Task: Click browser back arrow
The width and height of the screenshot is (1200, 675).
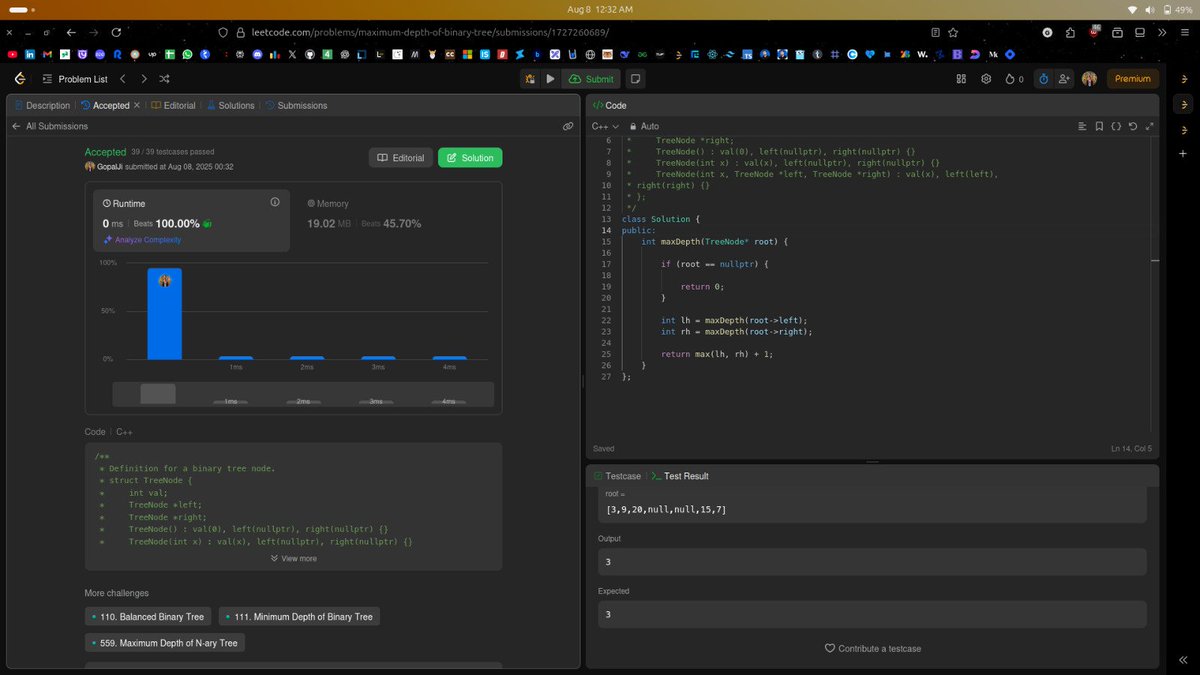Action: pyautogui.click(x=71, y=33)
